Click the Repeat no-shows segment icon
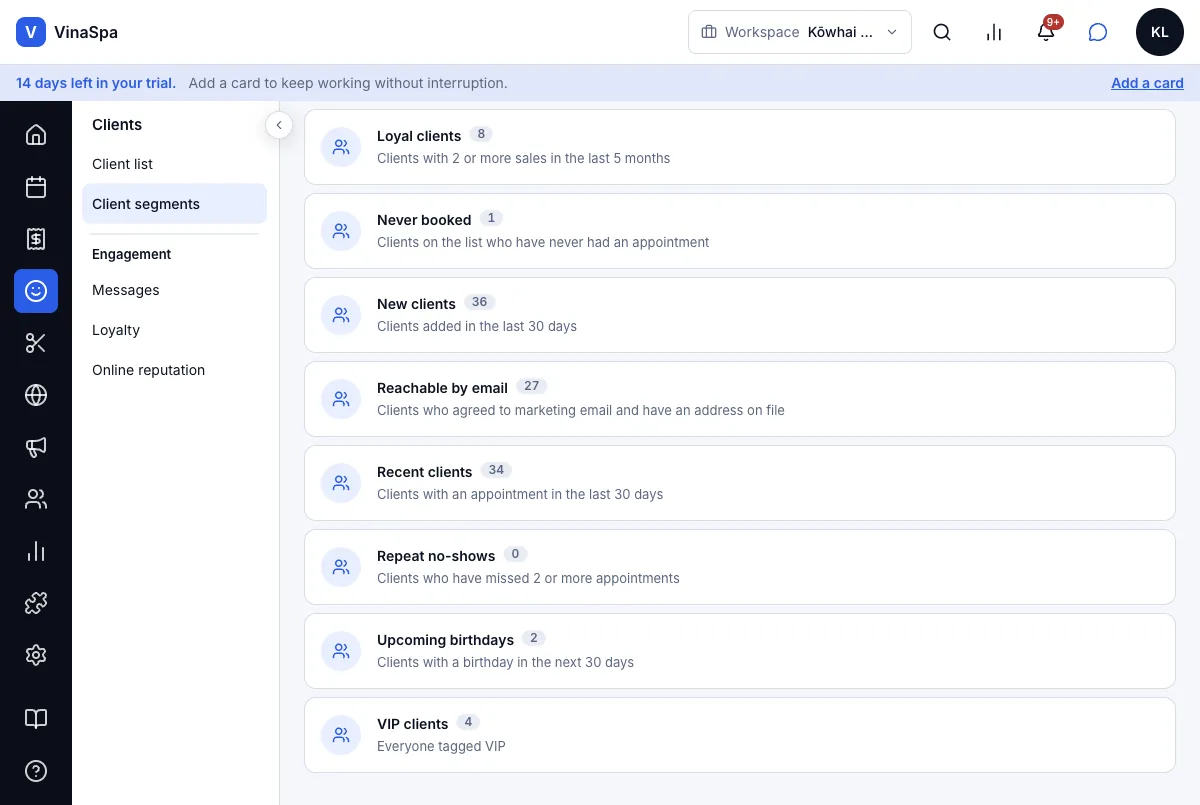 pyautogui.click(x=341, y=567)
